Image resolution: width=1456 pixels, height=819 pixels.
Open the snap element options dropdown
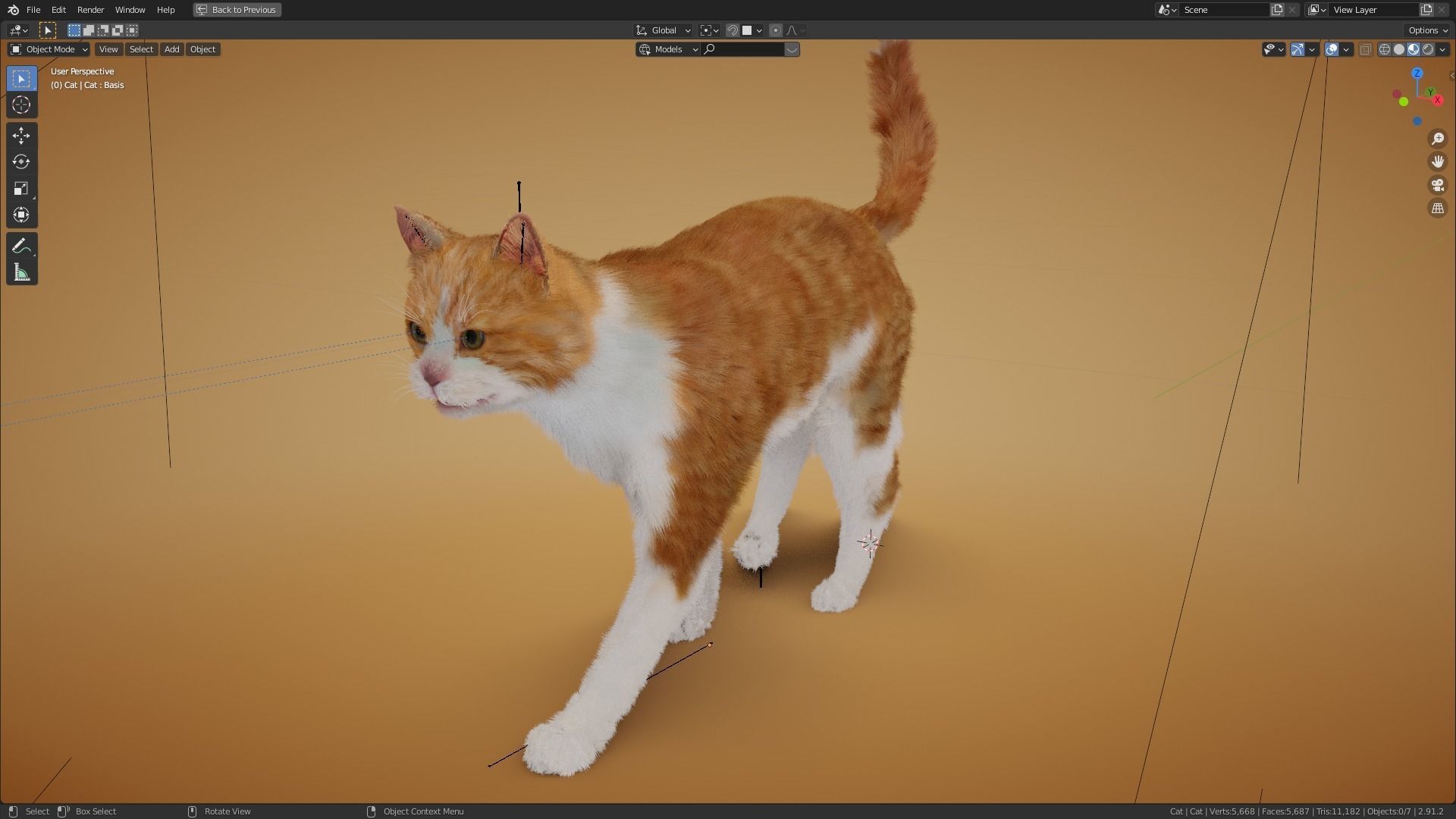(x=752, y=30)
